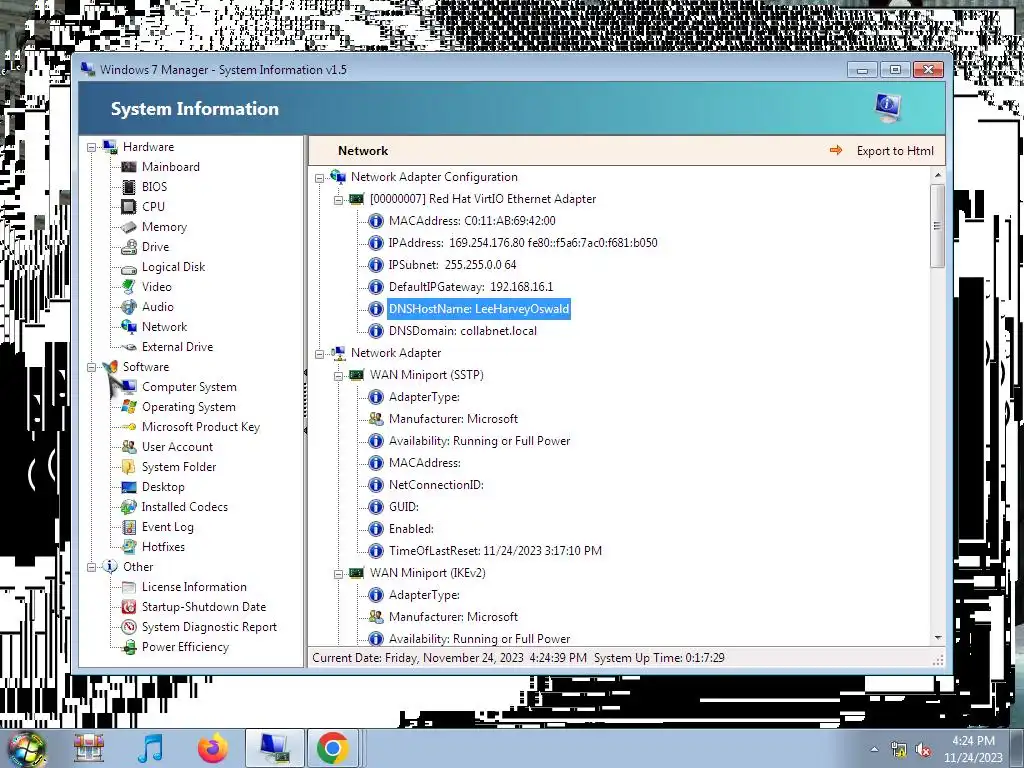This screenshot has height=768, width=1024.
Task: Click the Red Hat VirtIO adapter card icon
Action: (x=357, y=199)
